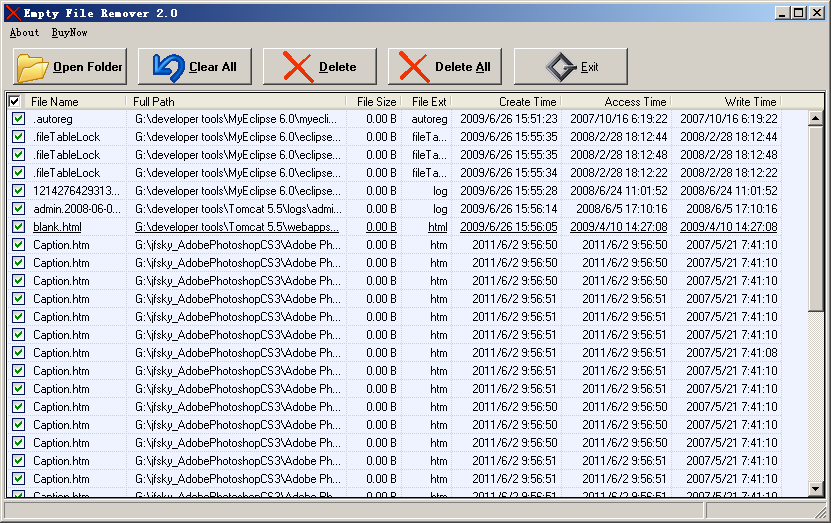Click the MyEclipse 6.0\myecli... path cell

[x=236, y=119]
